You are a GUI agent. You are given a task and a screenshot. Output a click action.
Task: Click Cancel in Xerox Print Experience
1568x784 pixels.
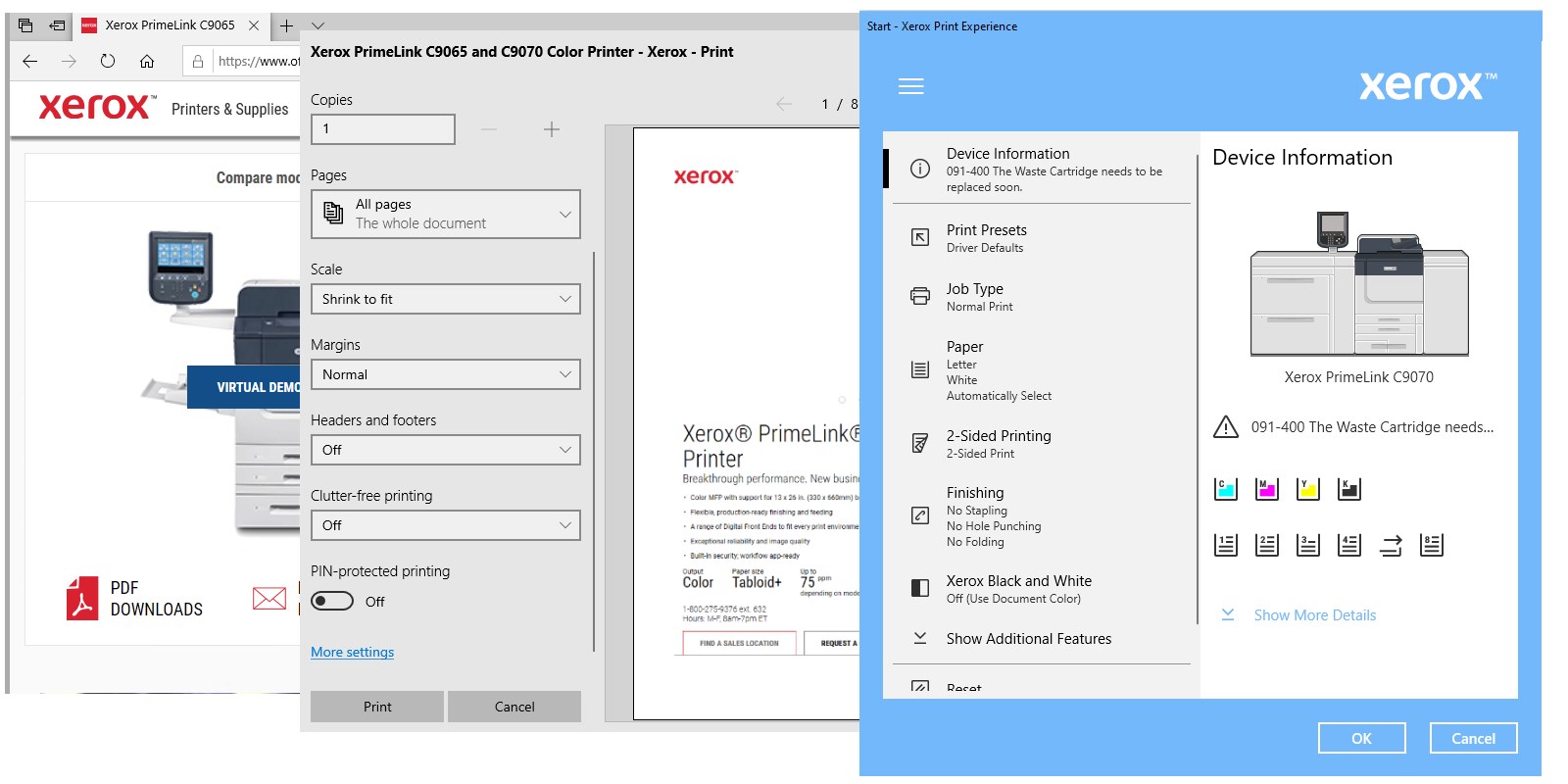point(1473,738)
